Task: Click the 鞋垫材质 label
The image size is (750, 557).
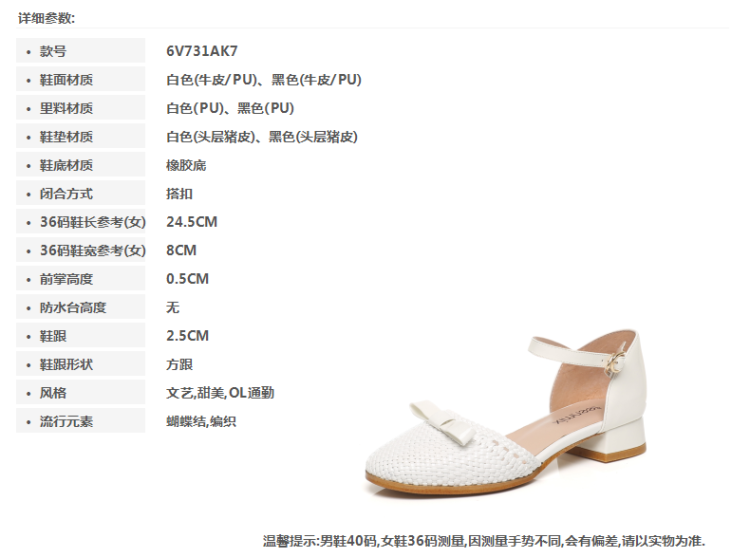Action: (66, 137)
